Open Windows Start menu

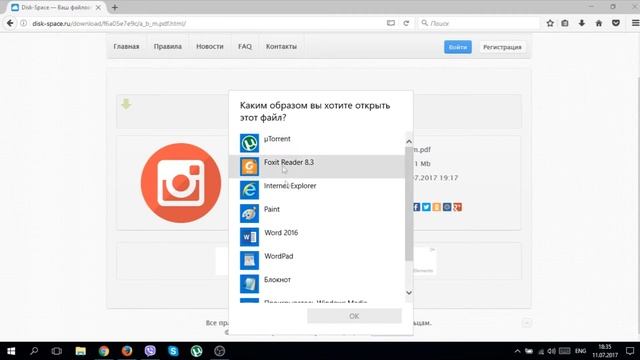pos(11,351)
